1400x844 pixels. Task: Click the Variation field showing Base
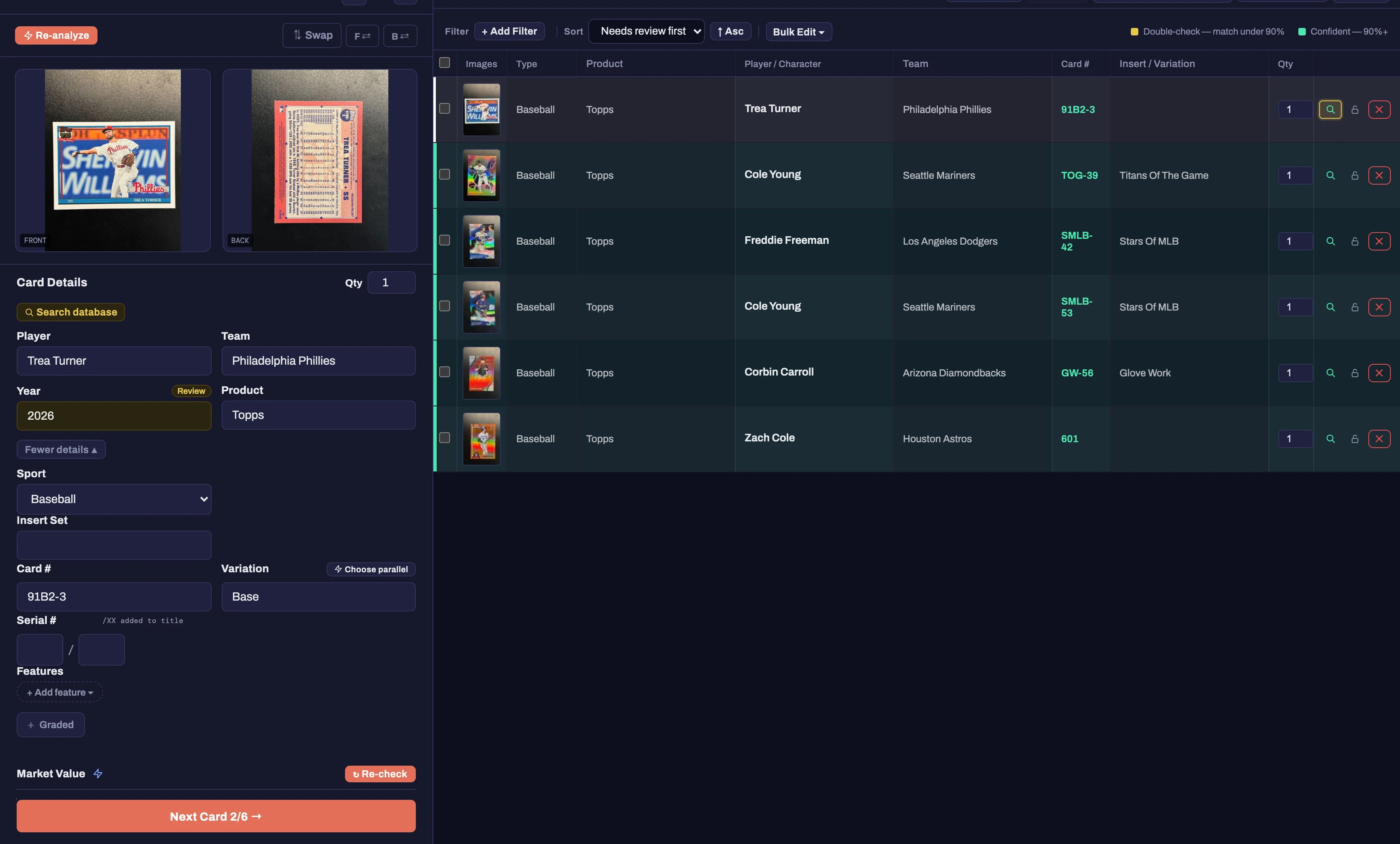pyautogui.click(x=319, y=597)
